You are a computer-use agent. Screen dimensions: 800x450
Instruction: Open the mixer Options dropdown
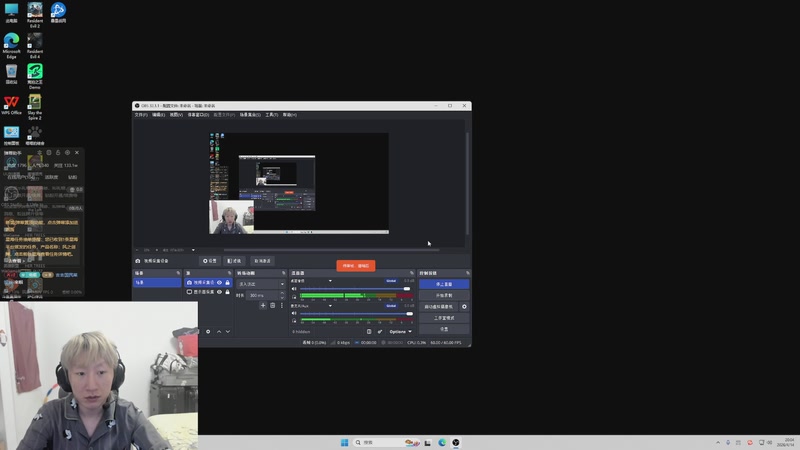tap(401, 332)
